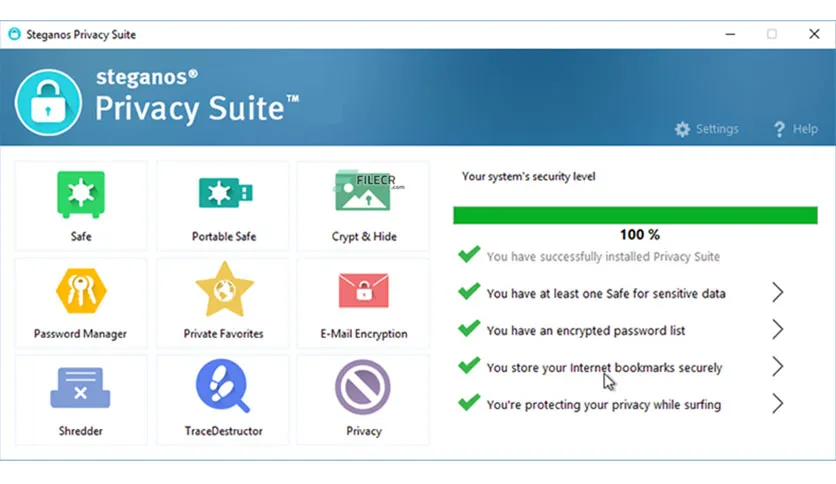Open Password Manager with keys icon
This screenshot has width=836, height=484.
coord(81,291)
